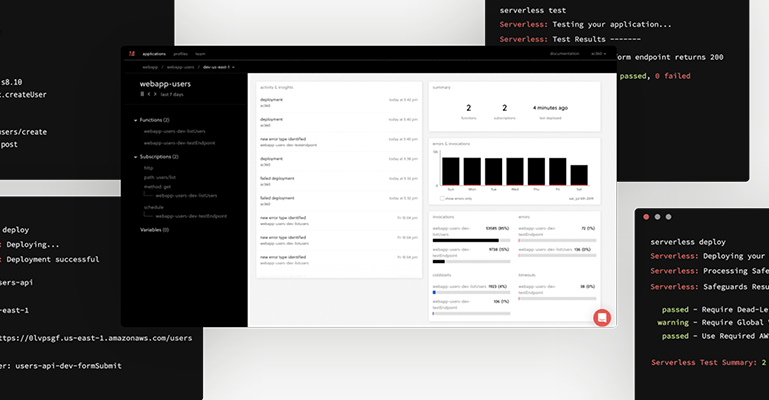The height and width of the screenshot is (400, 769).
Task: Open the account menu dropdown at top right
Action: 598,53
